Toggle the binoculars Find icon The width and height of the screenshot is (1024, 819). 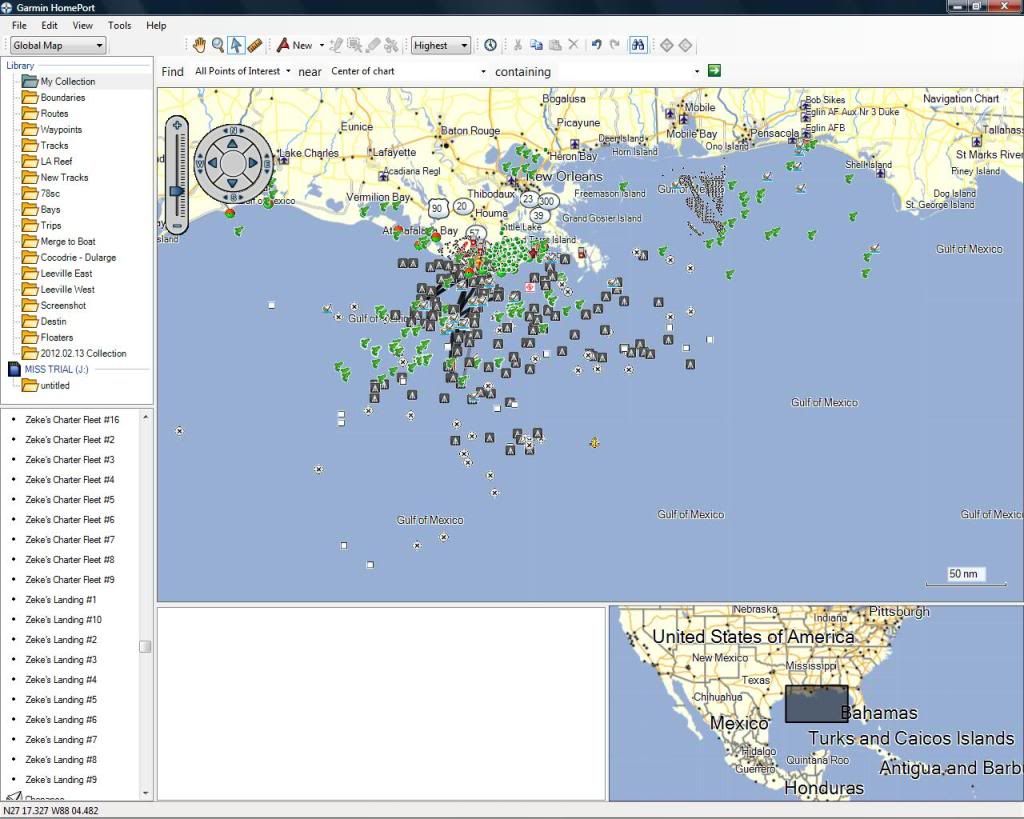(638, 44)
